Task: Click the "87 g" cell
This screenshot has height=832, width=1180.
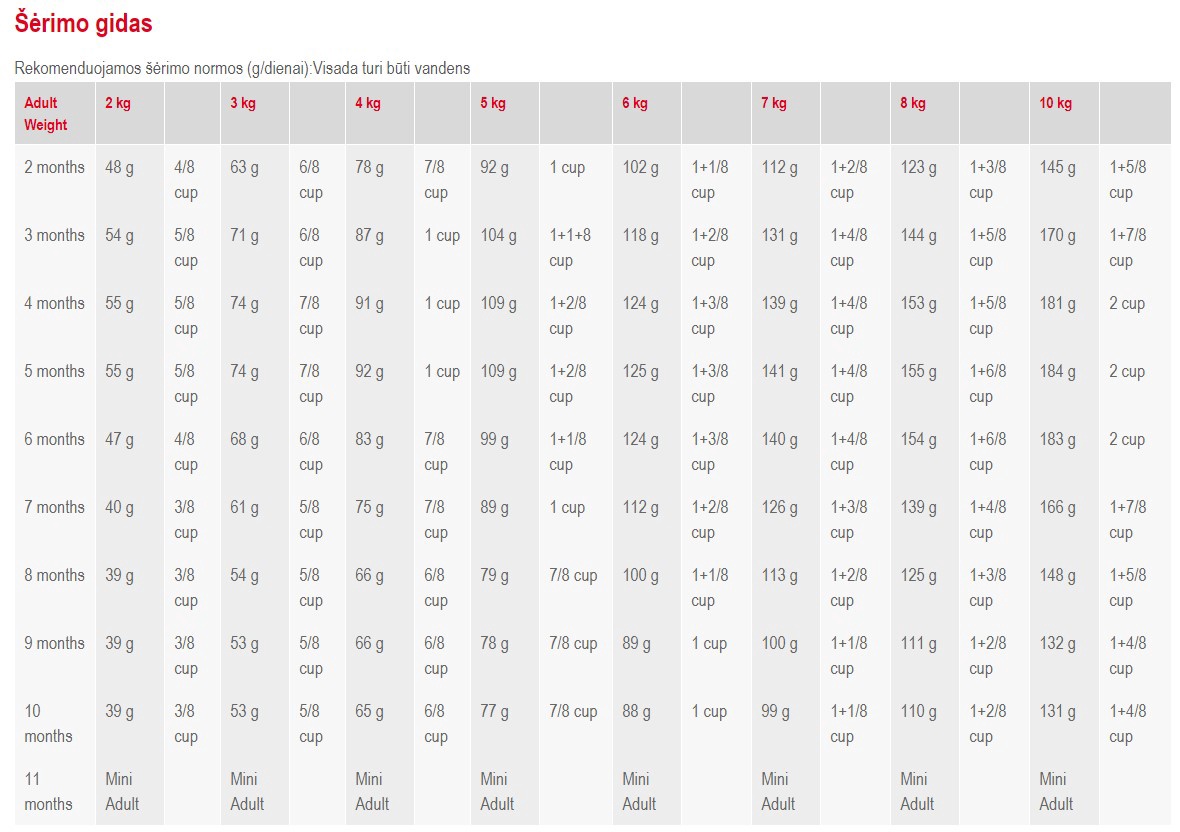Action: 369,236
